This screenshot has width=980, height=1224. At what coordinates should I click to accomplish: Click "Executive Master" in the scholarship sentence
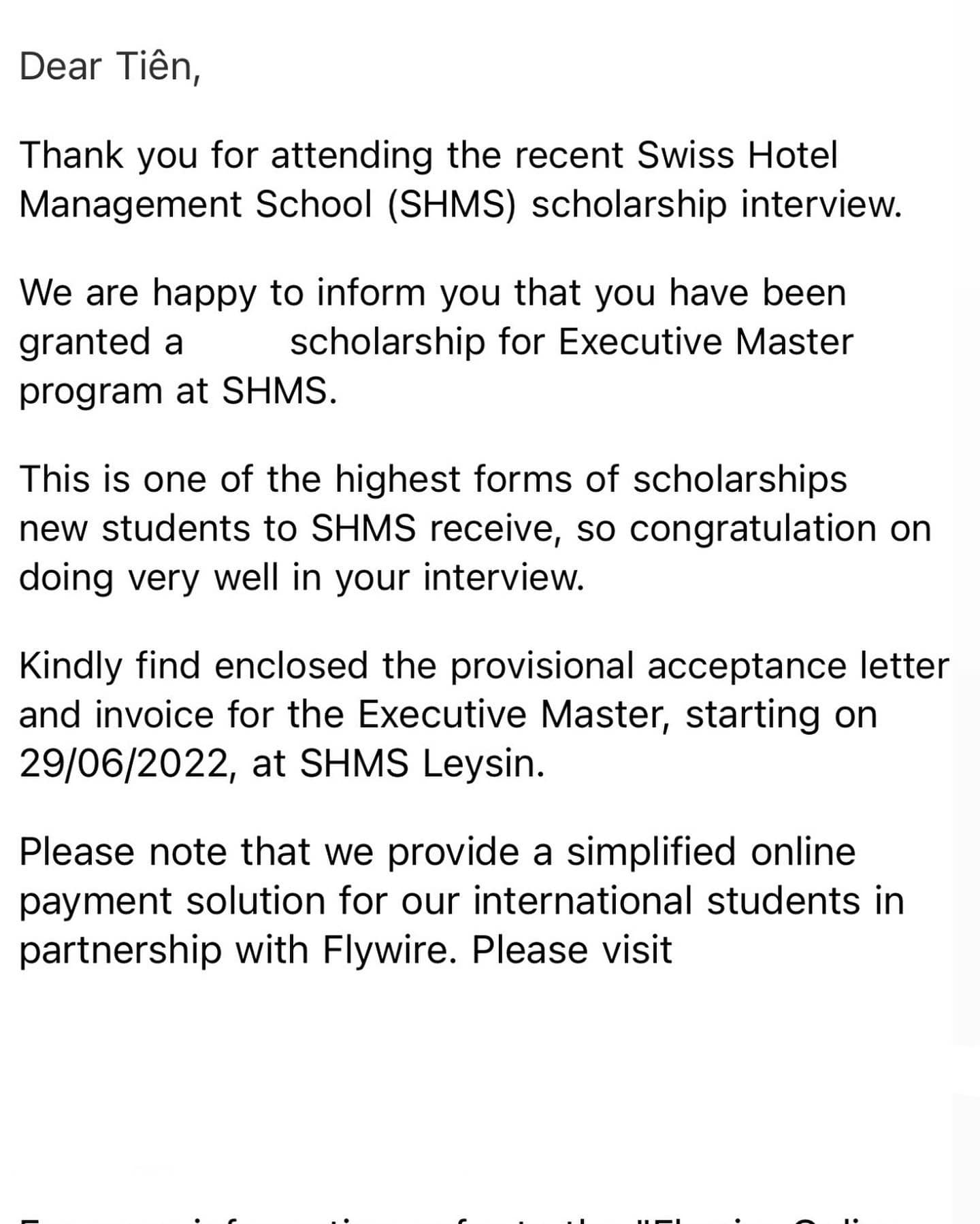(706, 342)
